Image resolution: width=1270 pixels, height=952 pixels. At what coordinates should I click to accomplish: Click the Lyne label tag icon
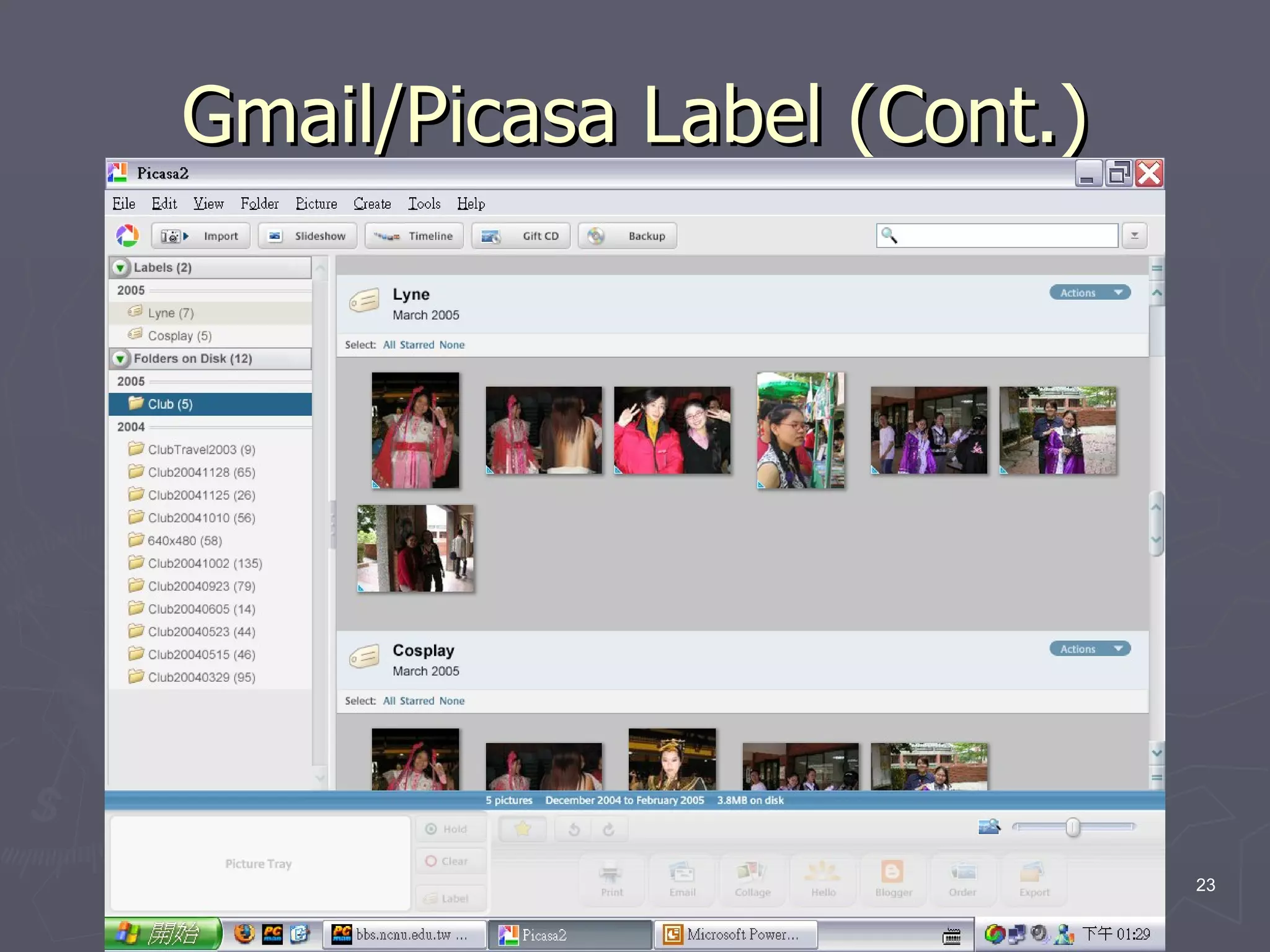coord(364,301)
